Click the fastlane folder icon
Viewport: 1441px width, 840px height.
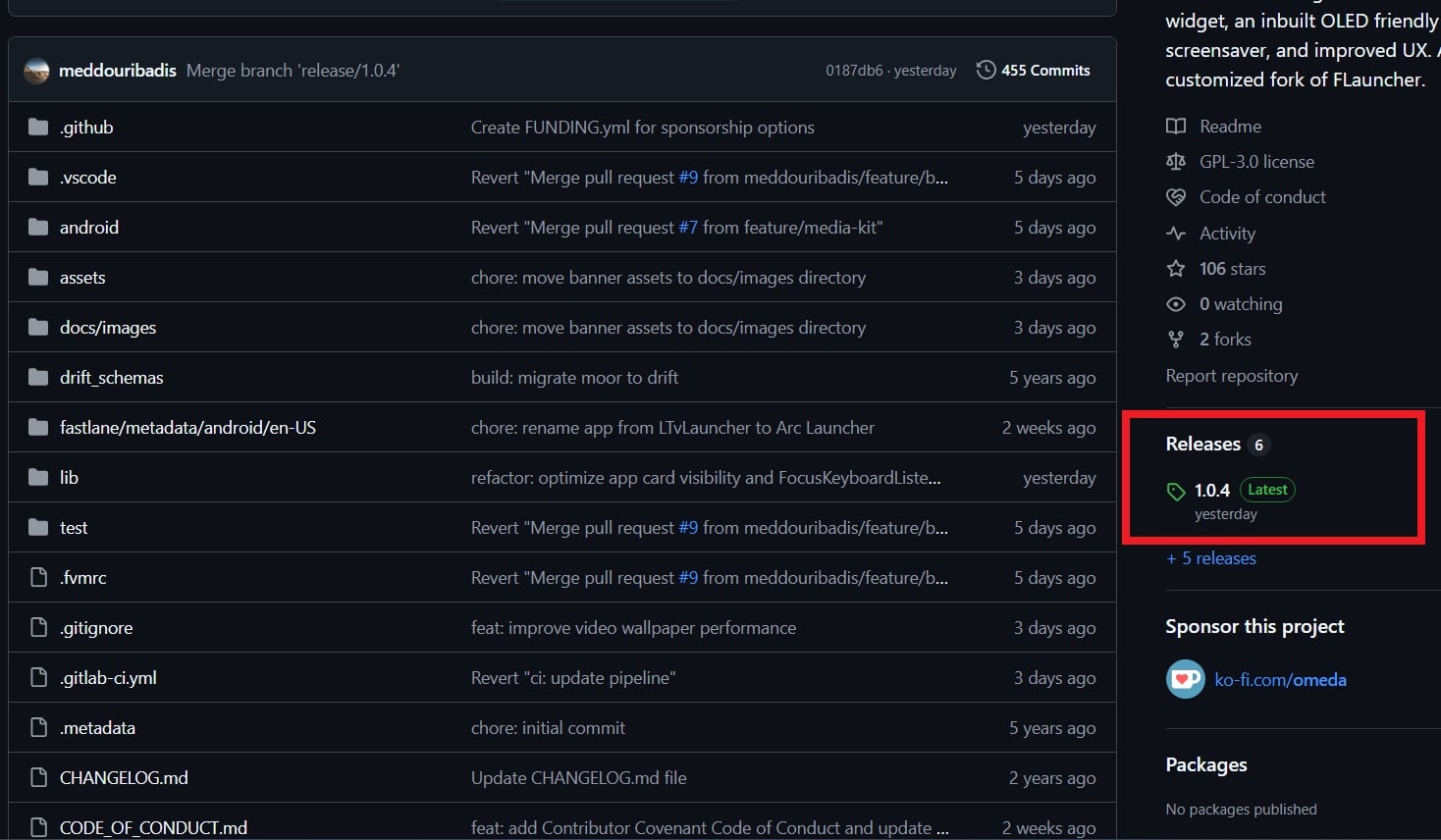[38, 428]
